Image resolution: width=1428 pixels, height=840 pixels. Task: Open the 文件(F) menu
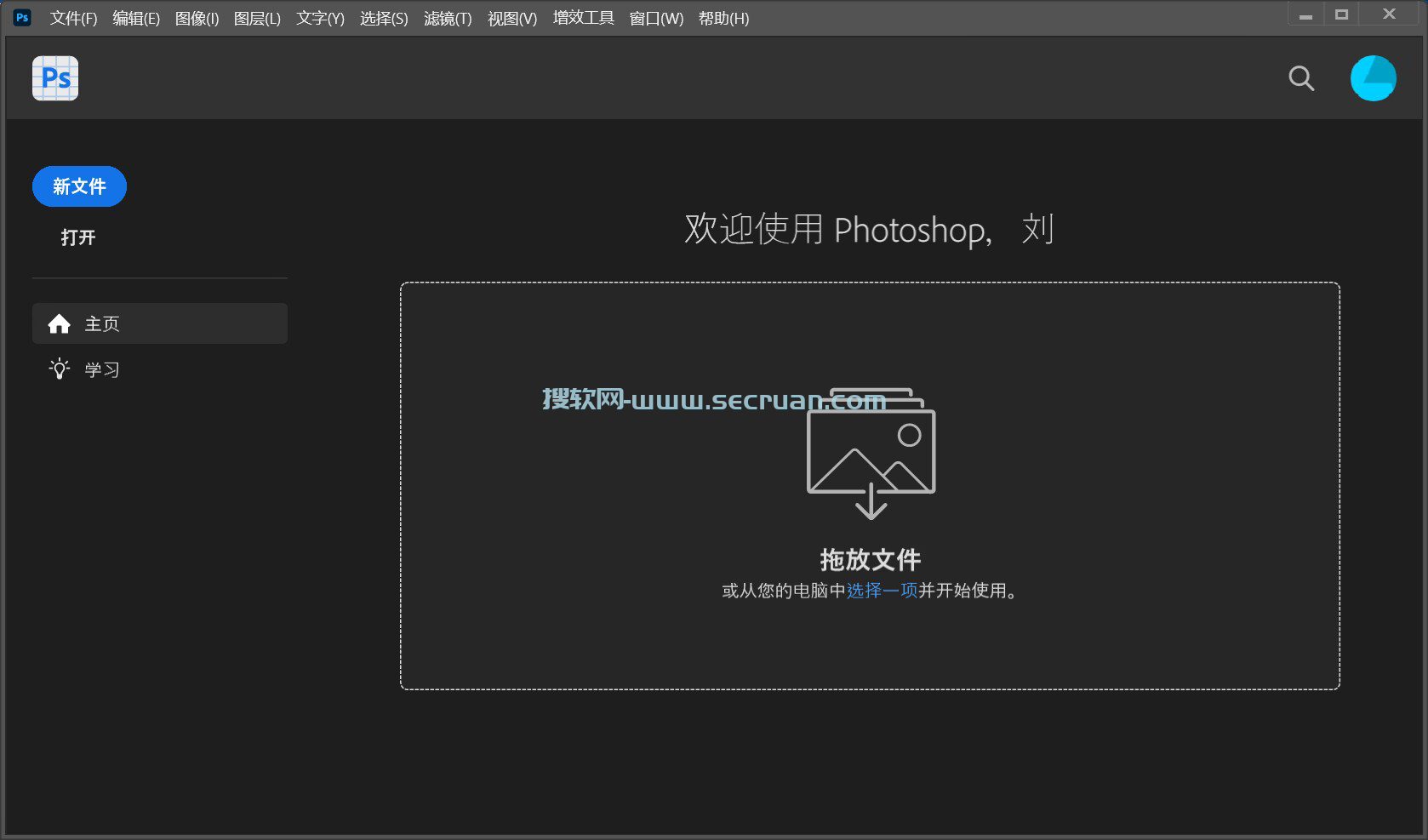(73, 18)
